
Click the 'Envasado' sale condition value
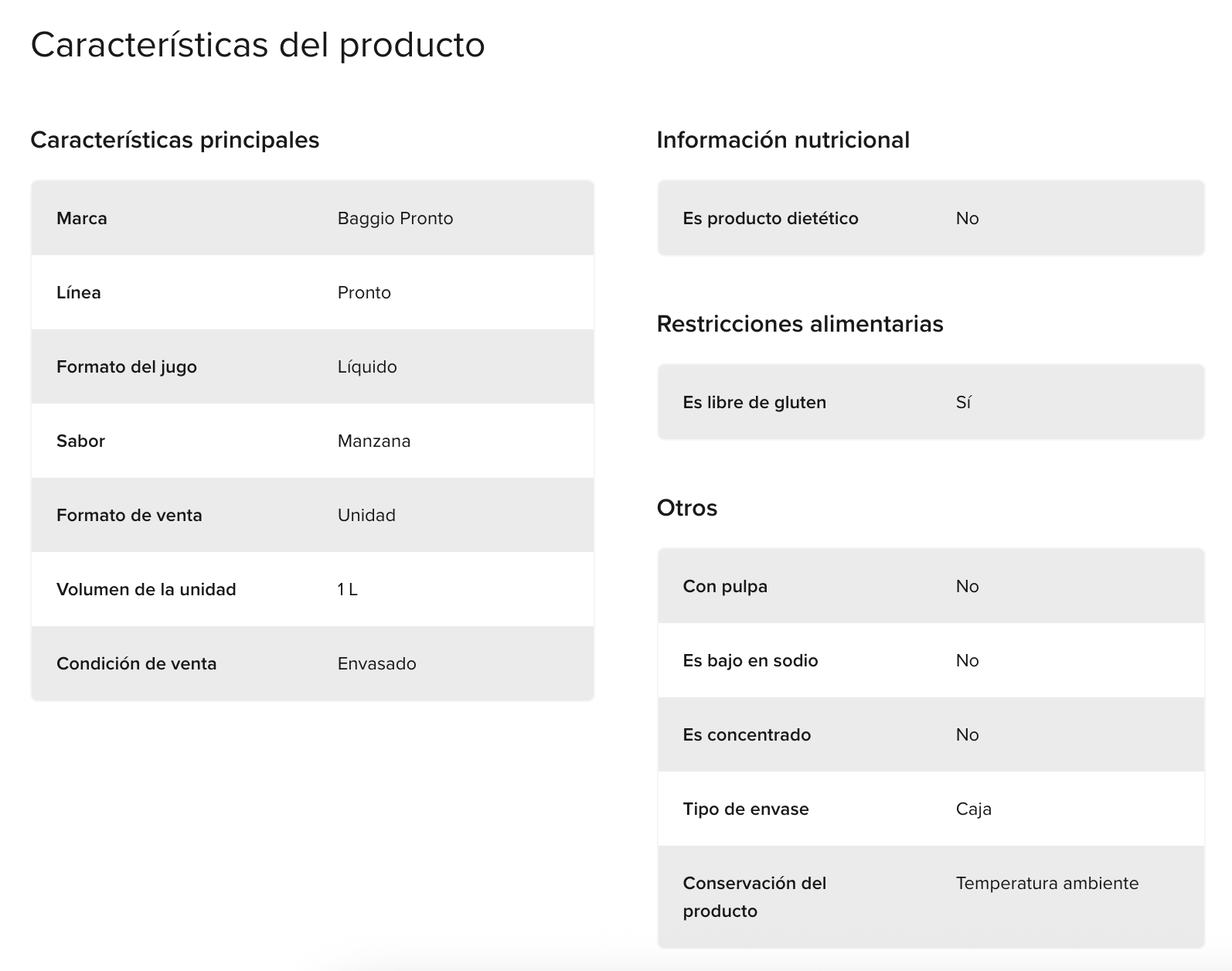pos(377,664)
